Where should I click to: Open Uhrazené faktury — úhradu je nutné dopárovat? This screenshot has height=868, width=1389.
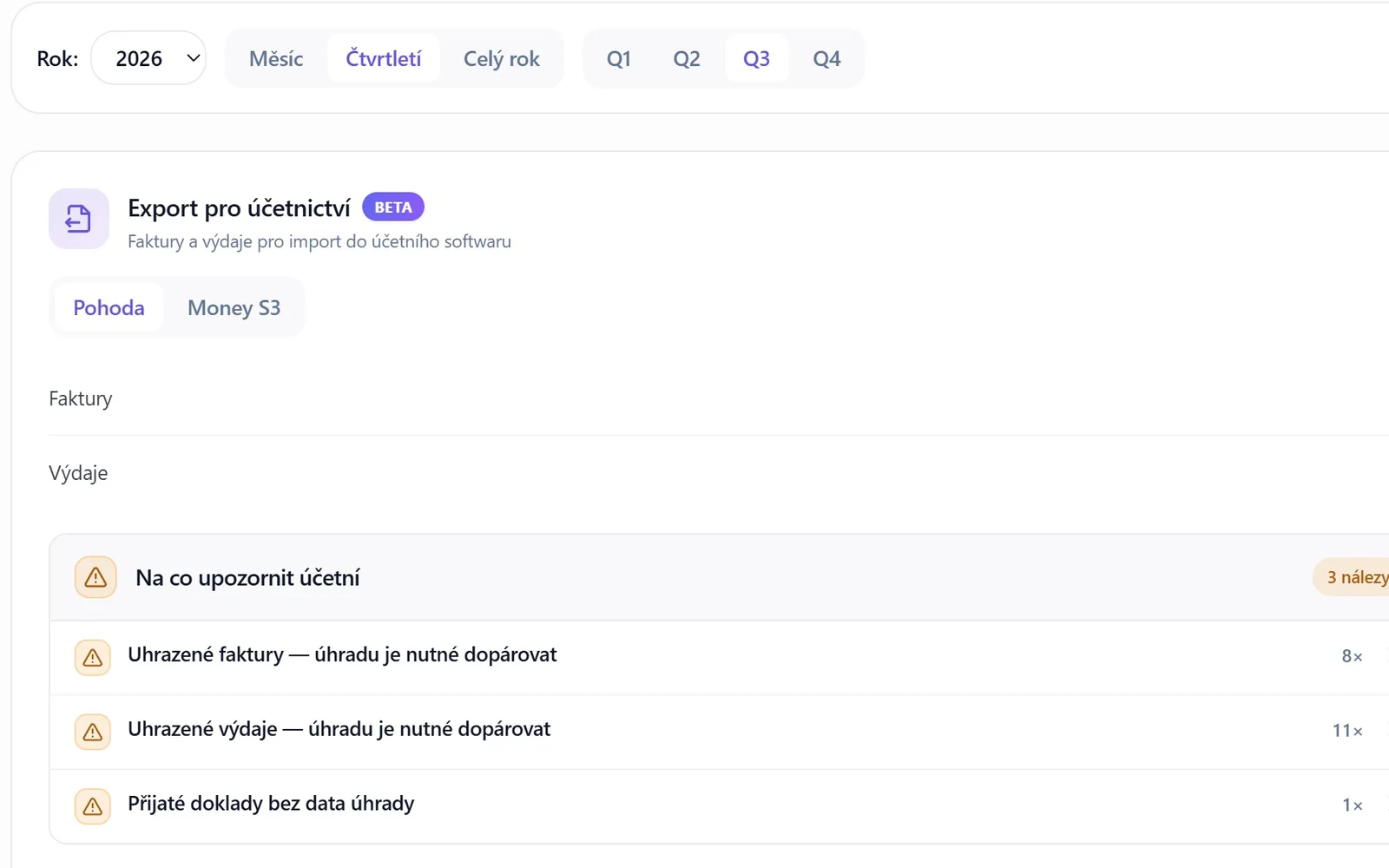coord(719,657)
